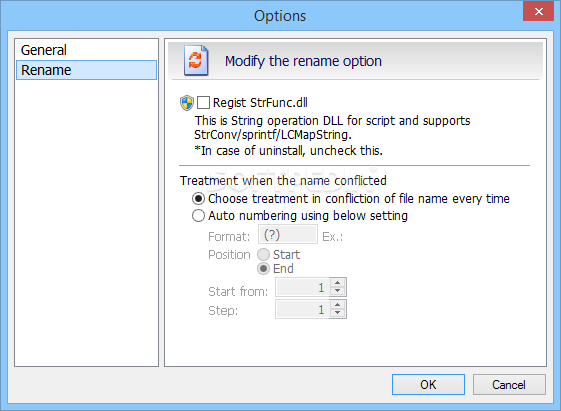Confirm settings with the OK button
The height and width of the screenshot is (411, 561).
point(428,385)
